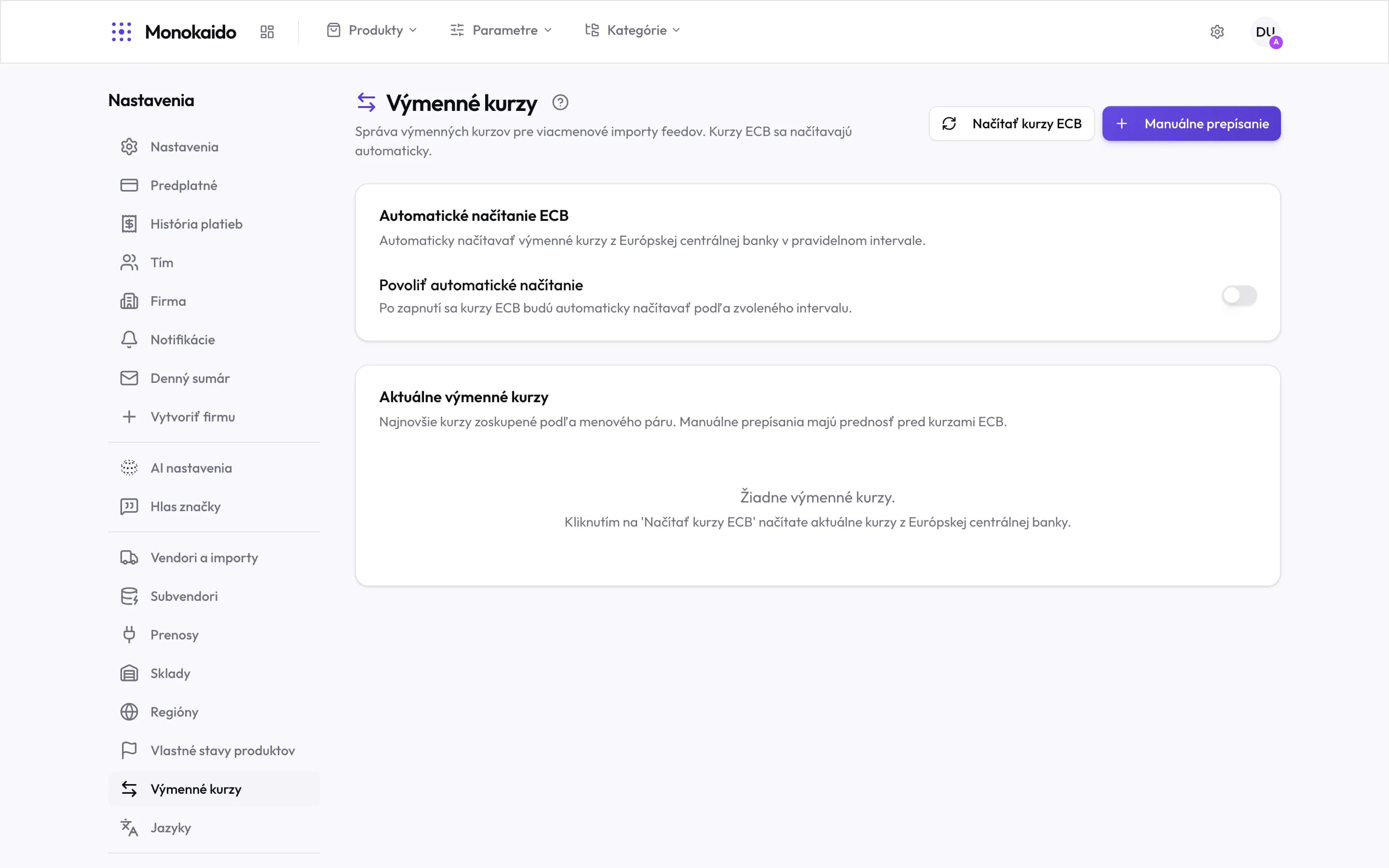Viewport: 1389px width, 868px height.
Task: Click the plug icon for Prenosy
Action: tap(129, 635)
